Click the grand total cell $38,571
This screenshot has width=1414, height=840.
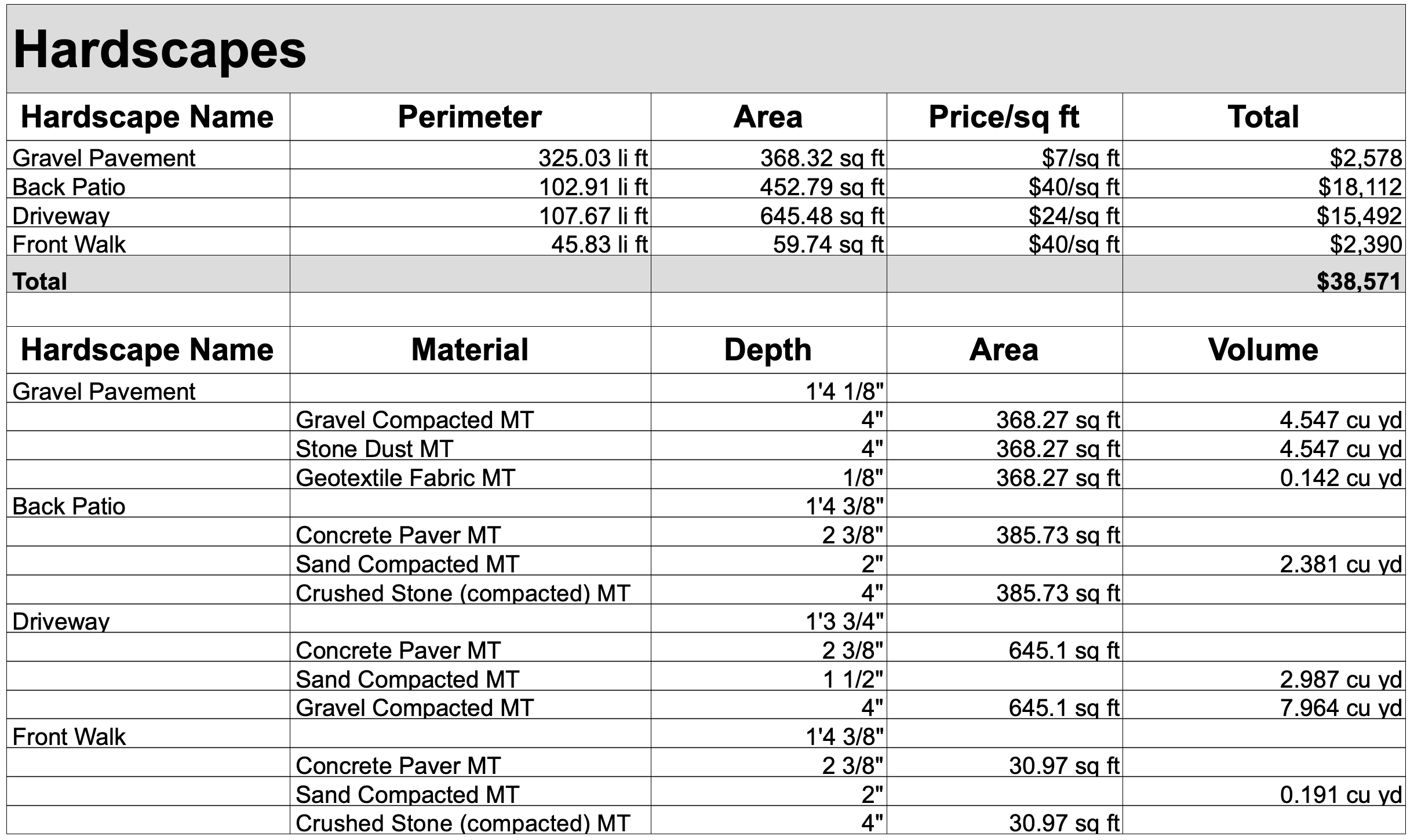[x=1264, y=274]
